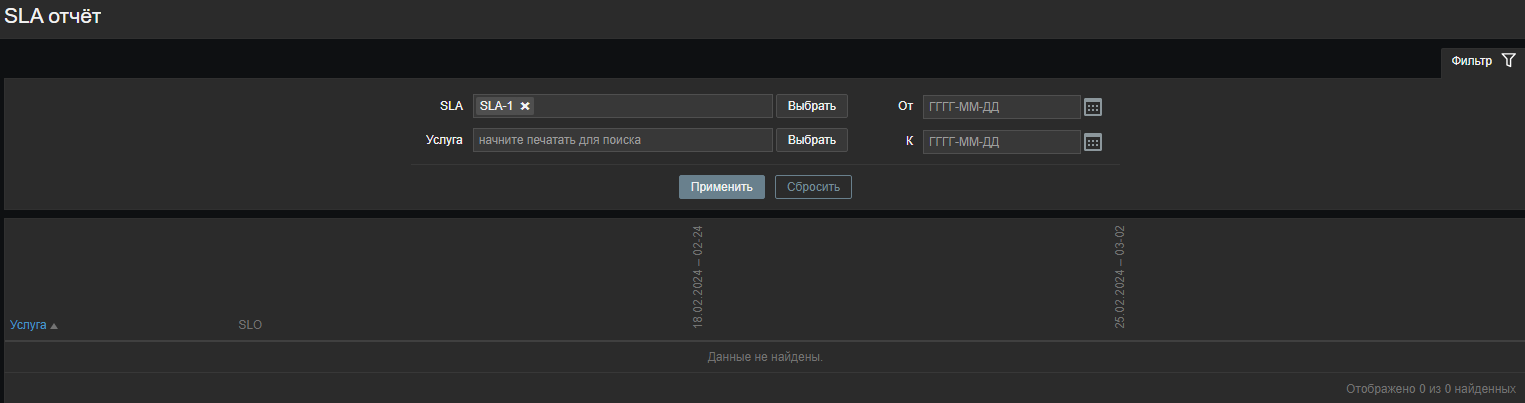Viewport: 1525px width, 403px height.
Task: Click the funnel icon next to Фильтр
Action: 1508,61
